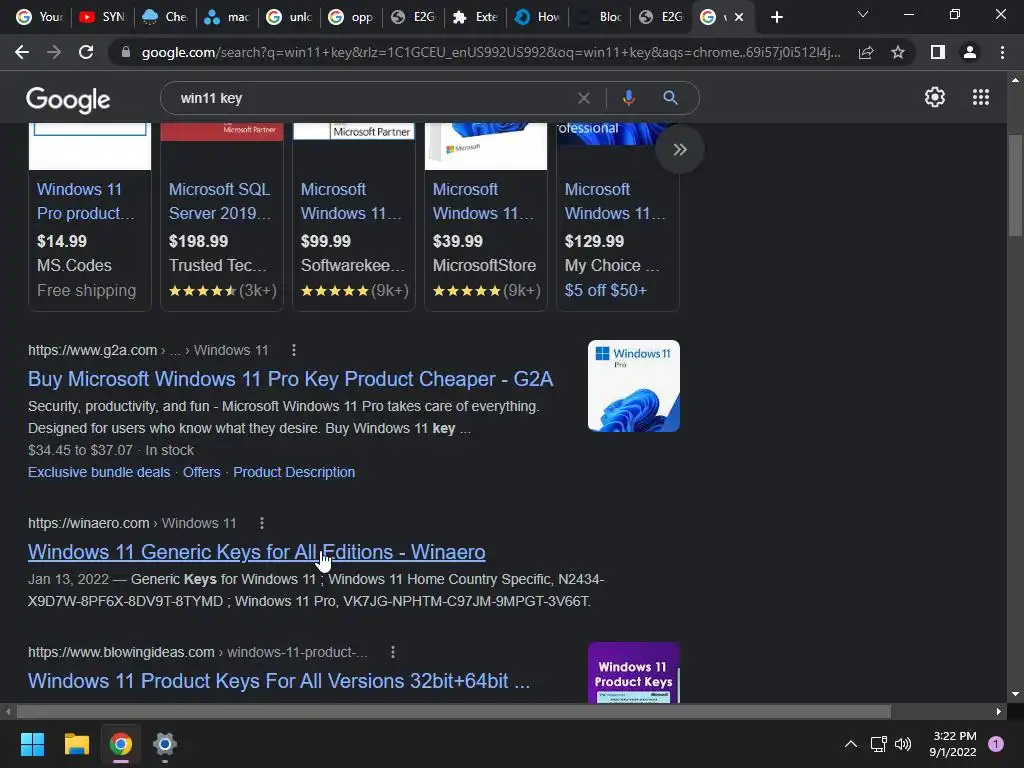This screenshot has height=768, width=1024.
Task: Open the Google apps grid
Action: coord(980,97)
